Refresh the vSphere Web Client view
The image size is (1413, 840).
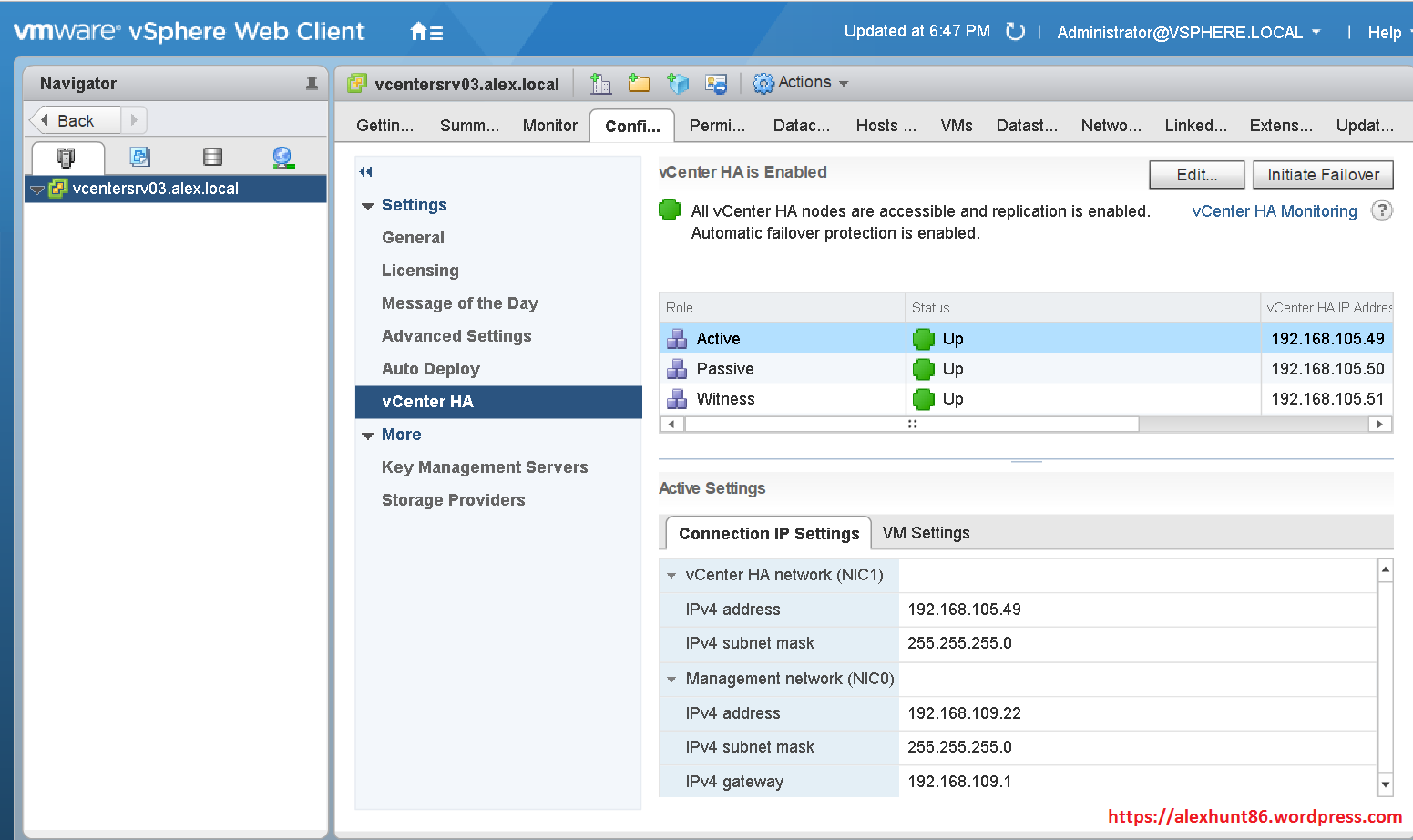pos(1015,32)
